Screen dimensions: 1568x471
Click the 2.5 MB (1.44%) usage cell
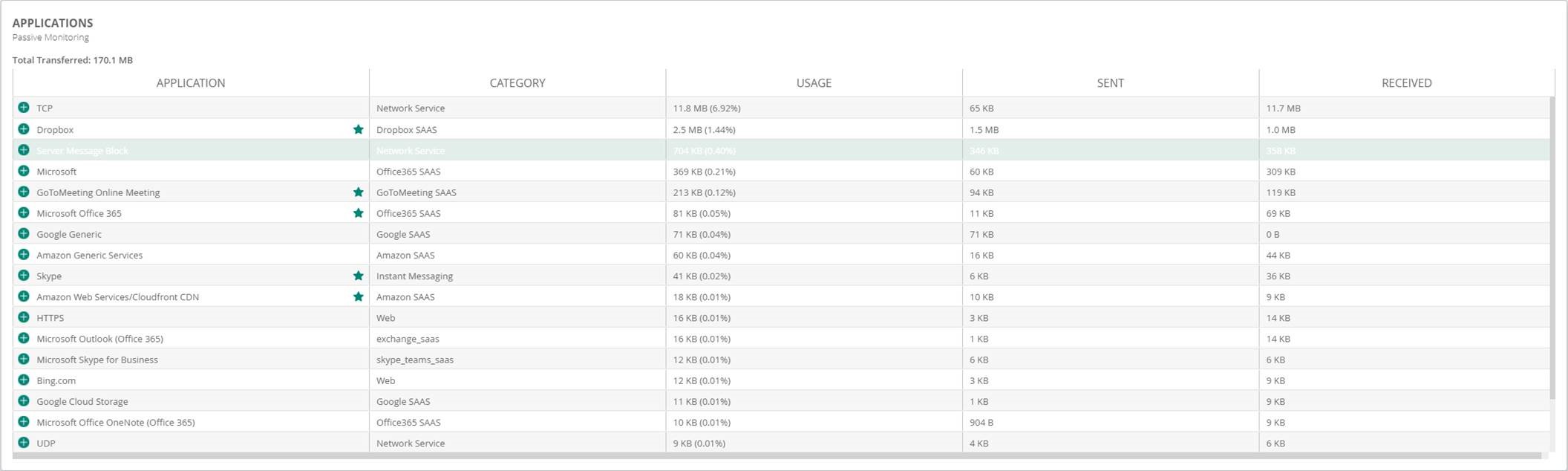[x=814, y=129]
